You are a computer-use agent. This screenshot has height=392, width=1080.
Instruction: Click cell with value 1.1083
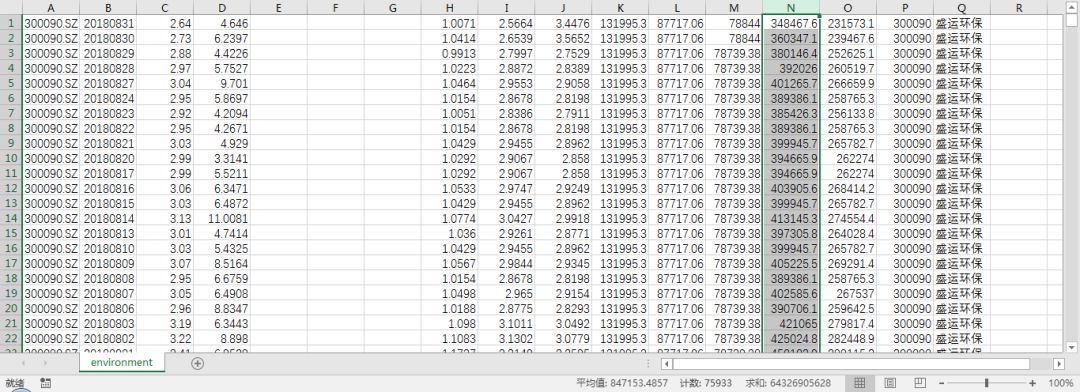point(449,338)
